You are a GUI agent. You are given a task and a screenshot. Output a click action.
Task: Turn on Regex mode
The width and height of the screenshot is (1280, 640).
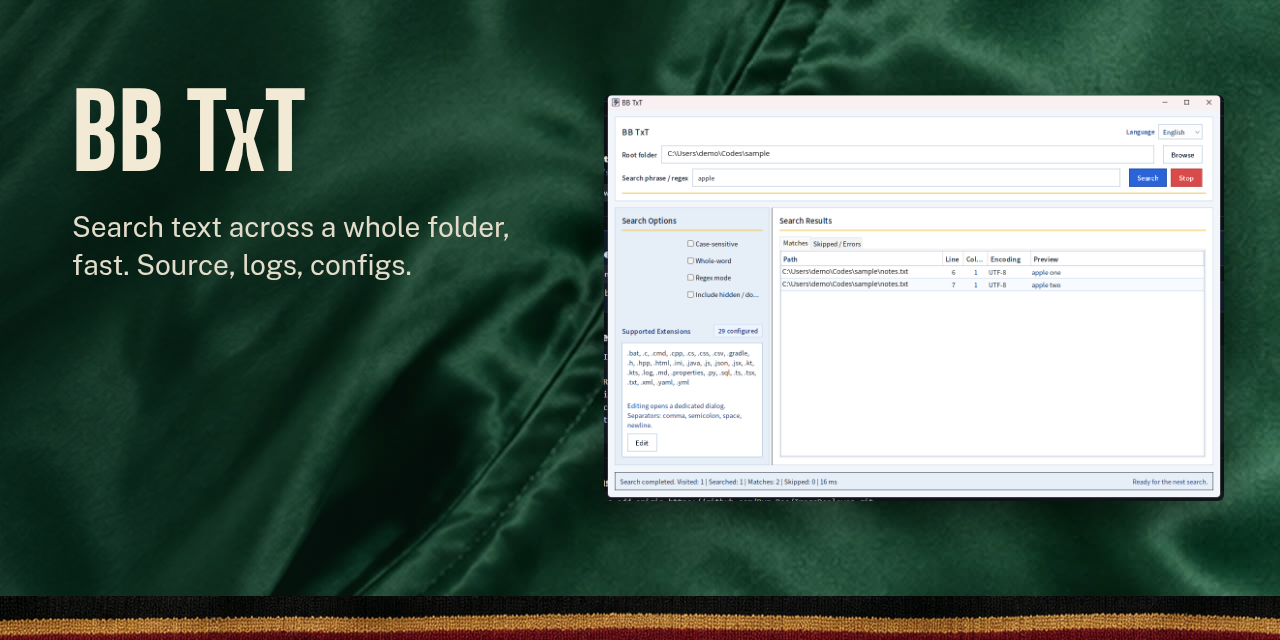coord(690,277)
